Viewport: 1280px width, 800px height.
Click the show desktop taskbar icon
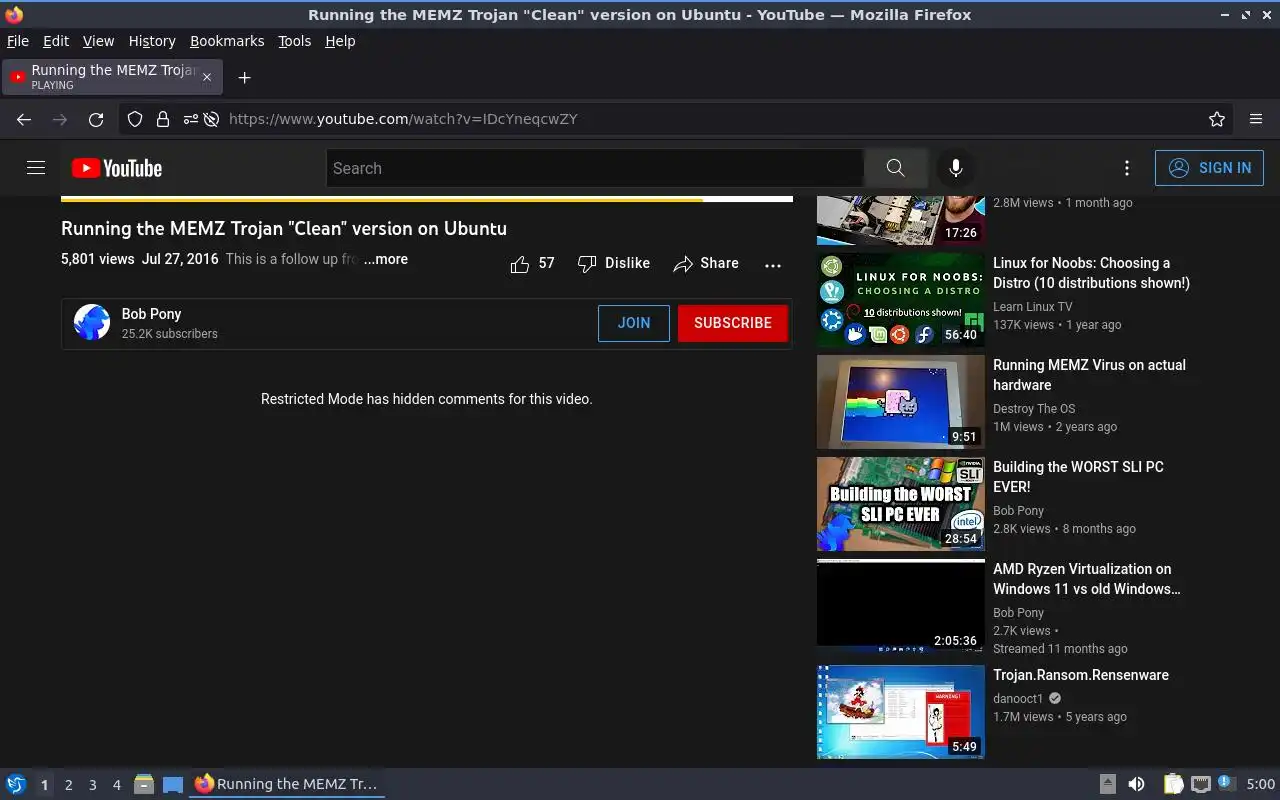point(173,784)
